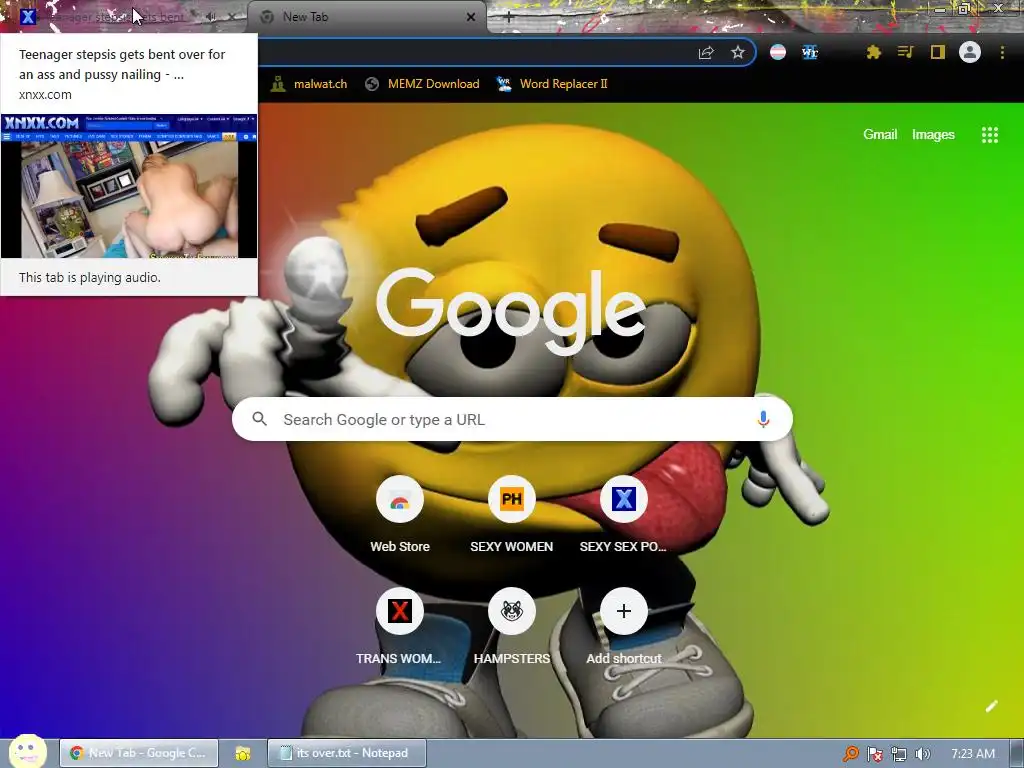The height and width of the screenshot is (768, 1024).
Task: Switch to the New Tab tab
Action: (x=367, y=17)
